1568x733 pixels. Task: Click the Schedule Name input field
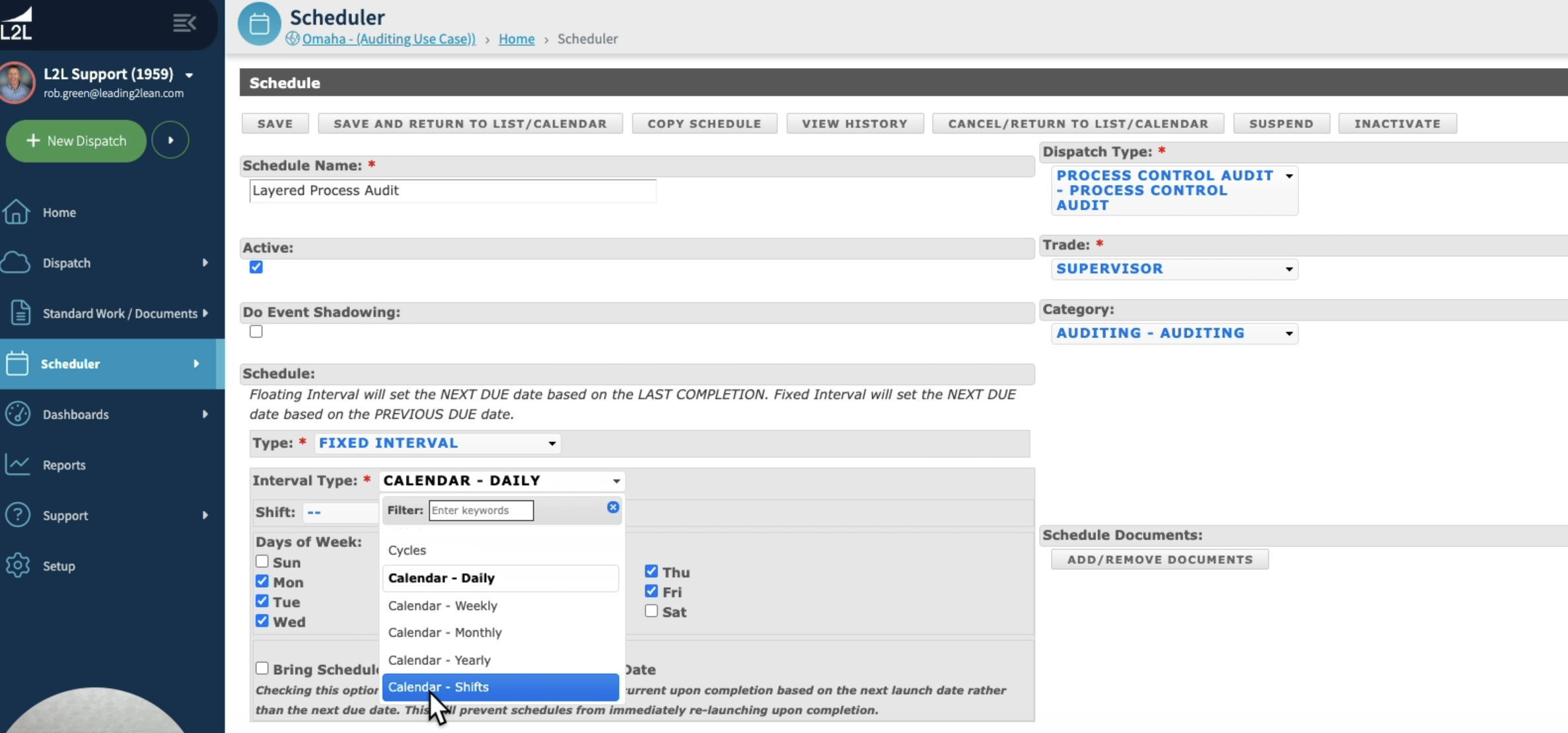coord(452,191)
